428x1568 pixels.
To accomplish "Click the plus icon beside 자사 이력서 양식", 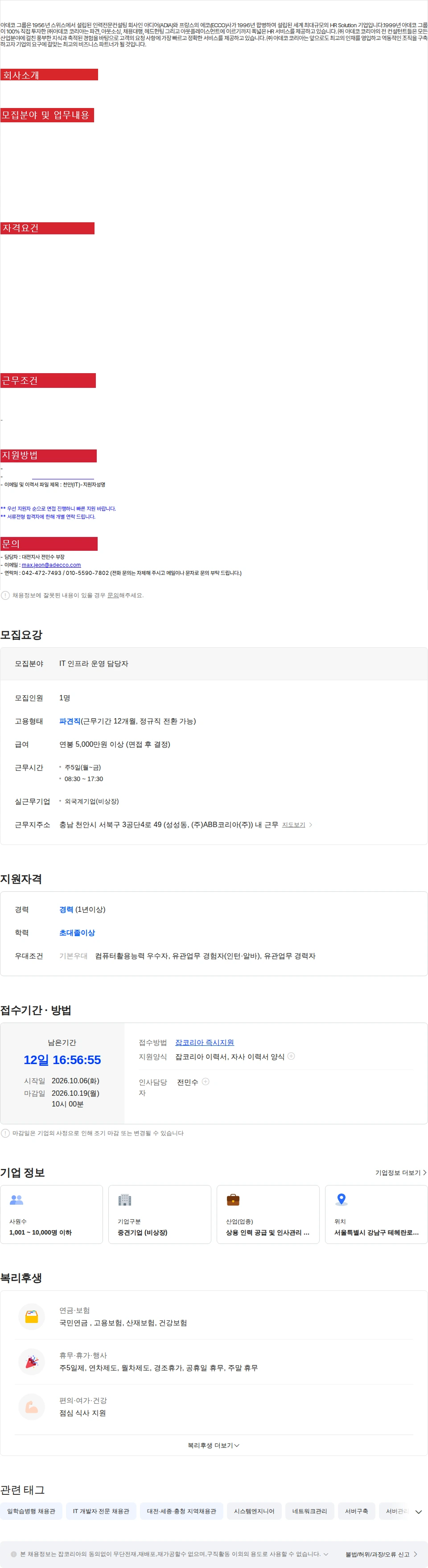I will pos(291,1056).
